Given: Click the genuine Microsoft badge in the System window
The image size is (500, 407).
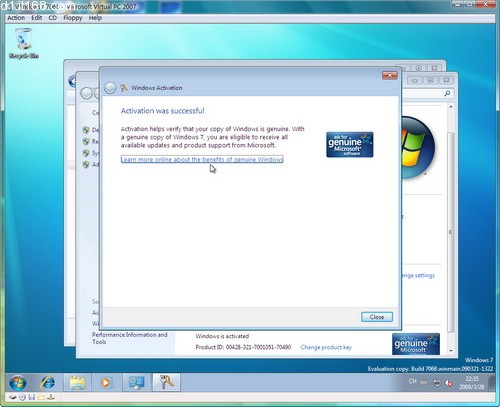Looking at the screenshot, I should [x=416, y=344].
